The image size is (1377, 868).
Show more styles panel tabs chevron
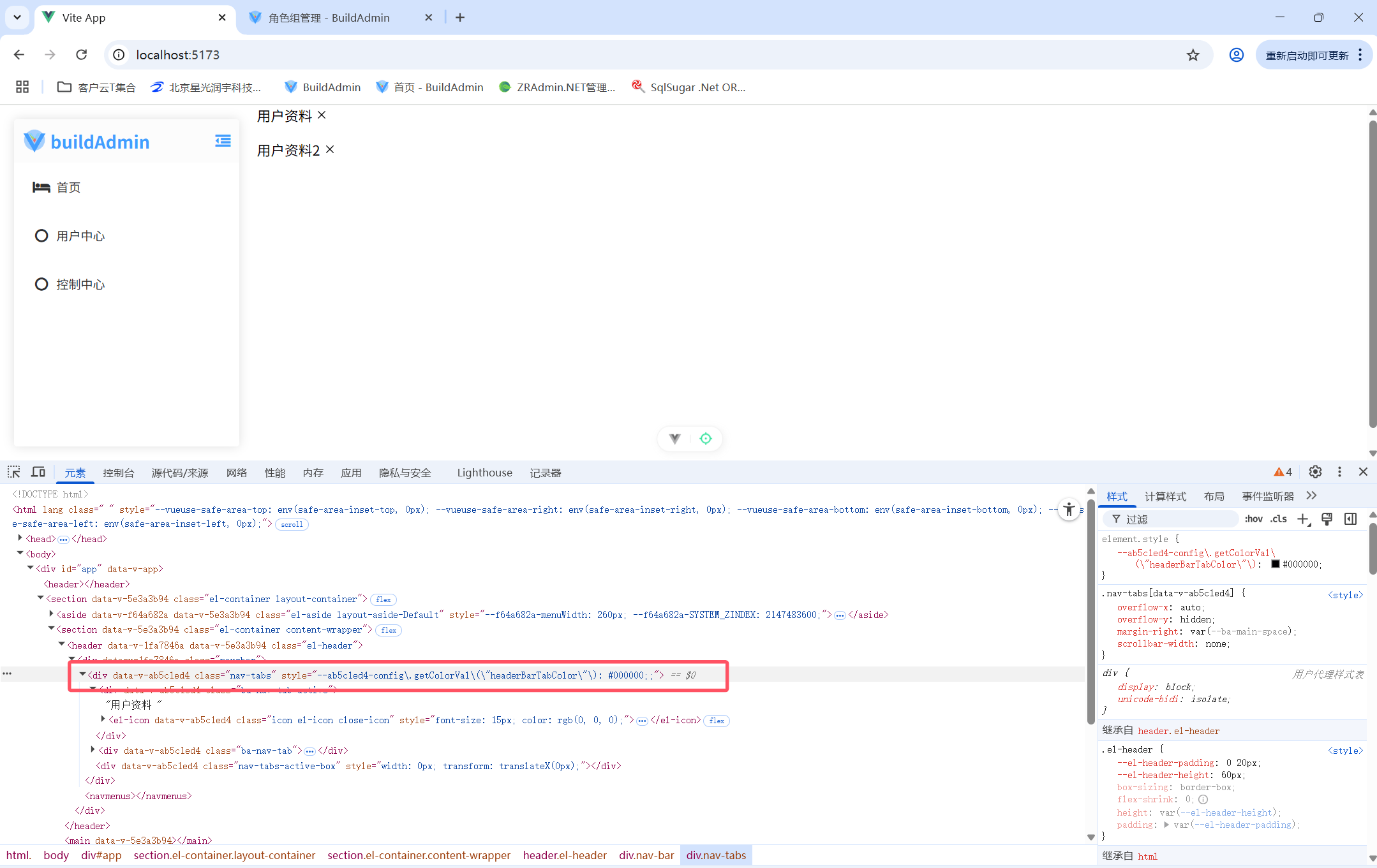coord(1311,496)
